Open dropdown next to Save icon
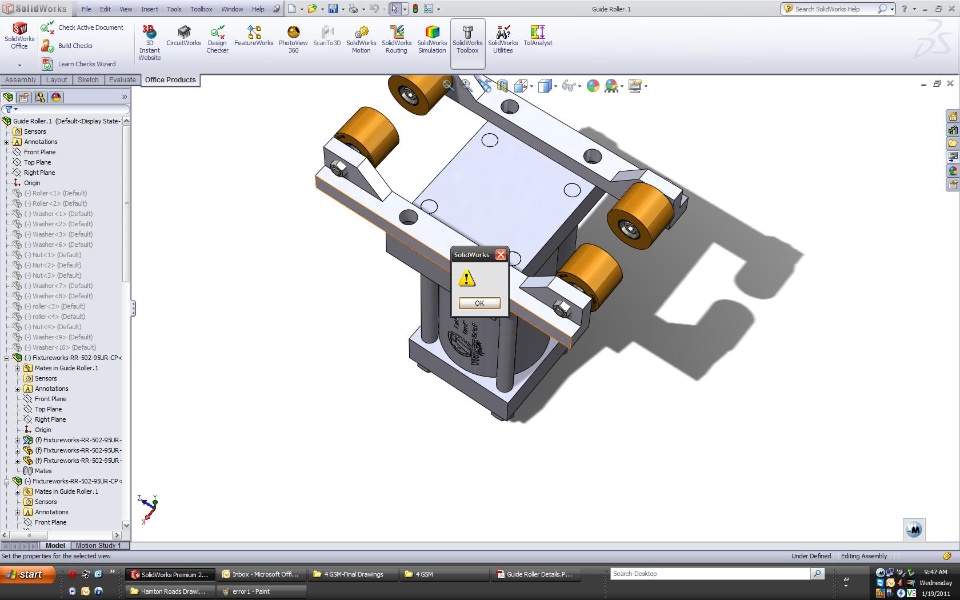 [342, 9]
